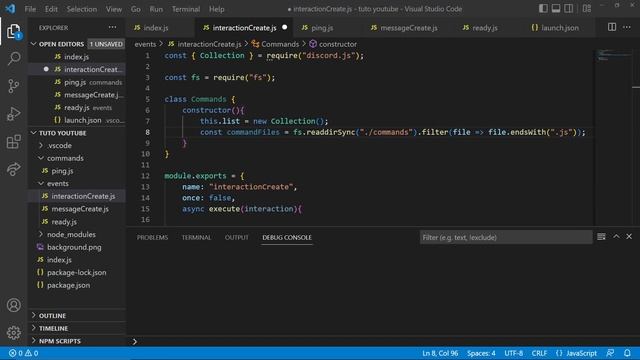Viewport: 640px width, 360px height.
Task: Open the File menu
Action: pyautogui.click(x=30, y=9)
